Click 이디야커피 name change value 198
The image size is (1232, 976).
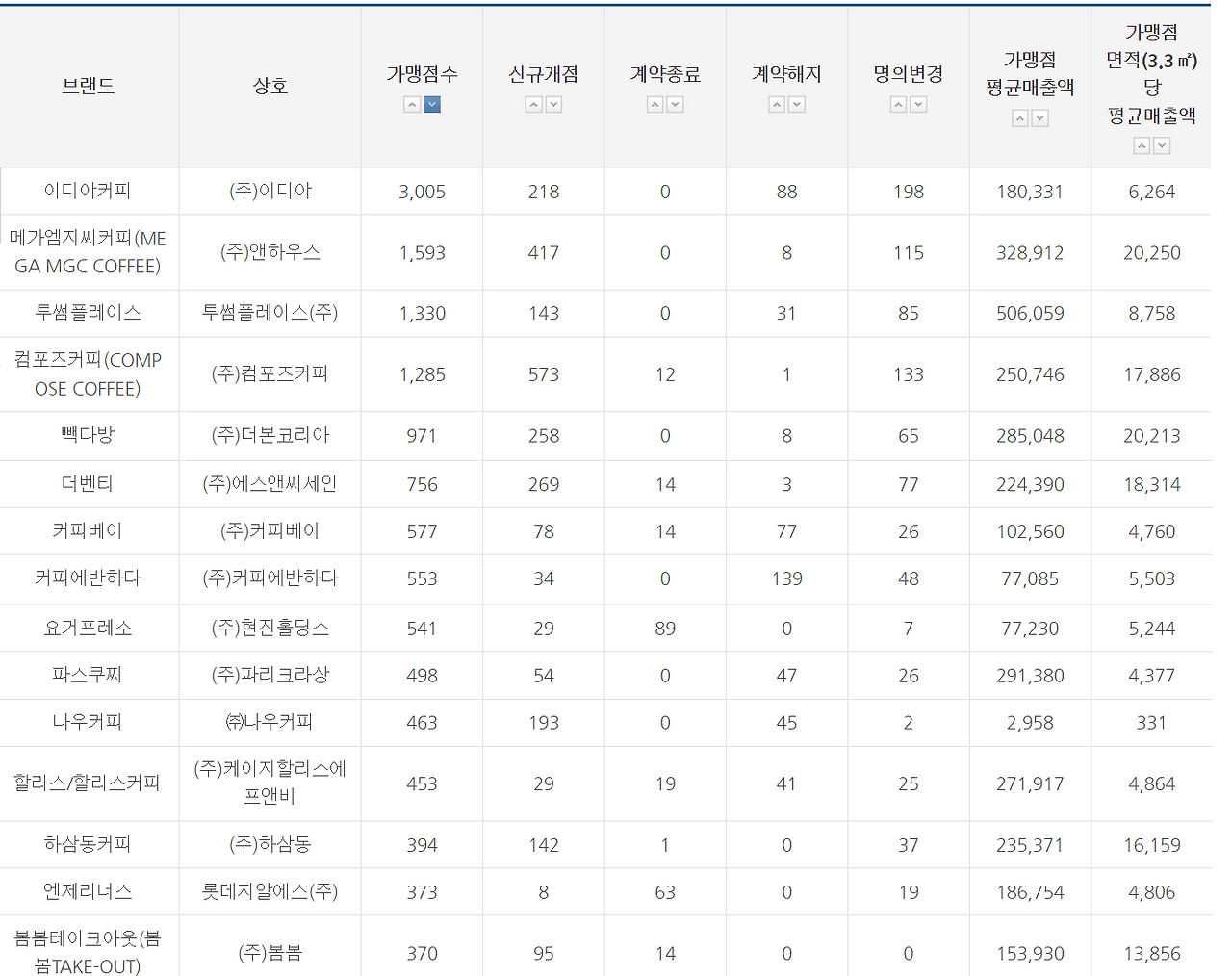[x=909, y=192]
